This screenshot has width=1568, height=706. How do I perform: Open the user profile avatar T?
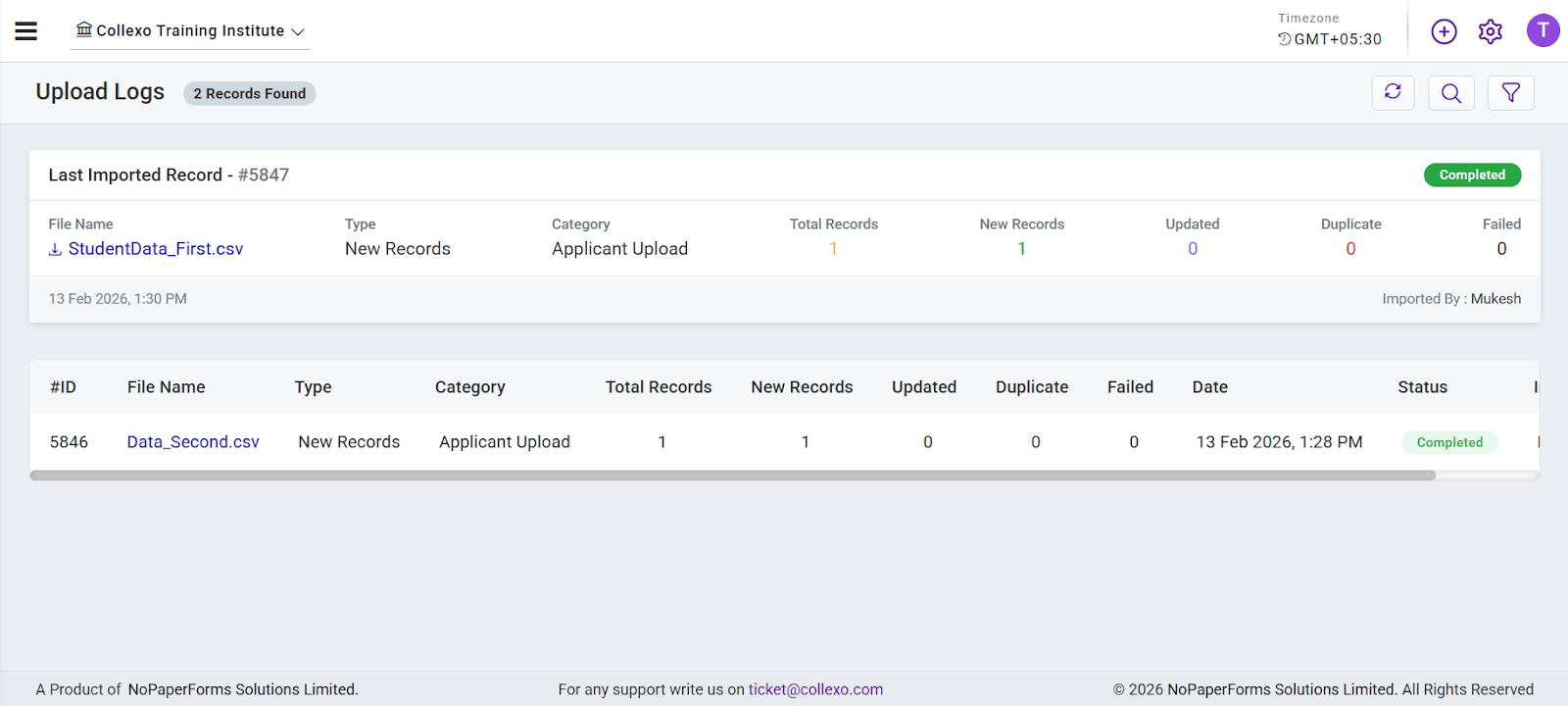pos(1543,31)
